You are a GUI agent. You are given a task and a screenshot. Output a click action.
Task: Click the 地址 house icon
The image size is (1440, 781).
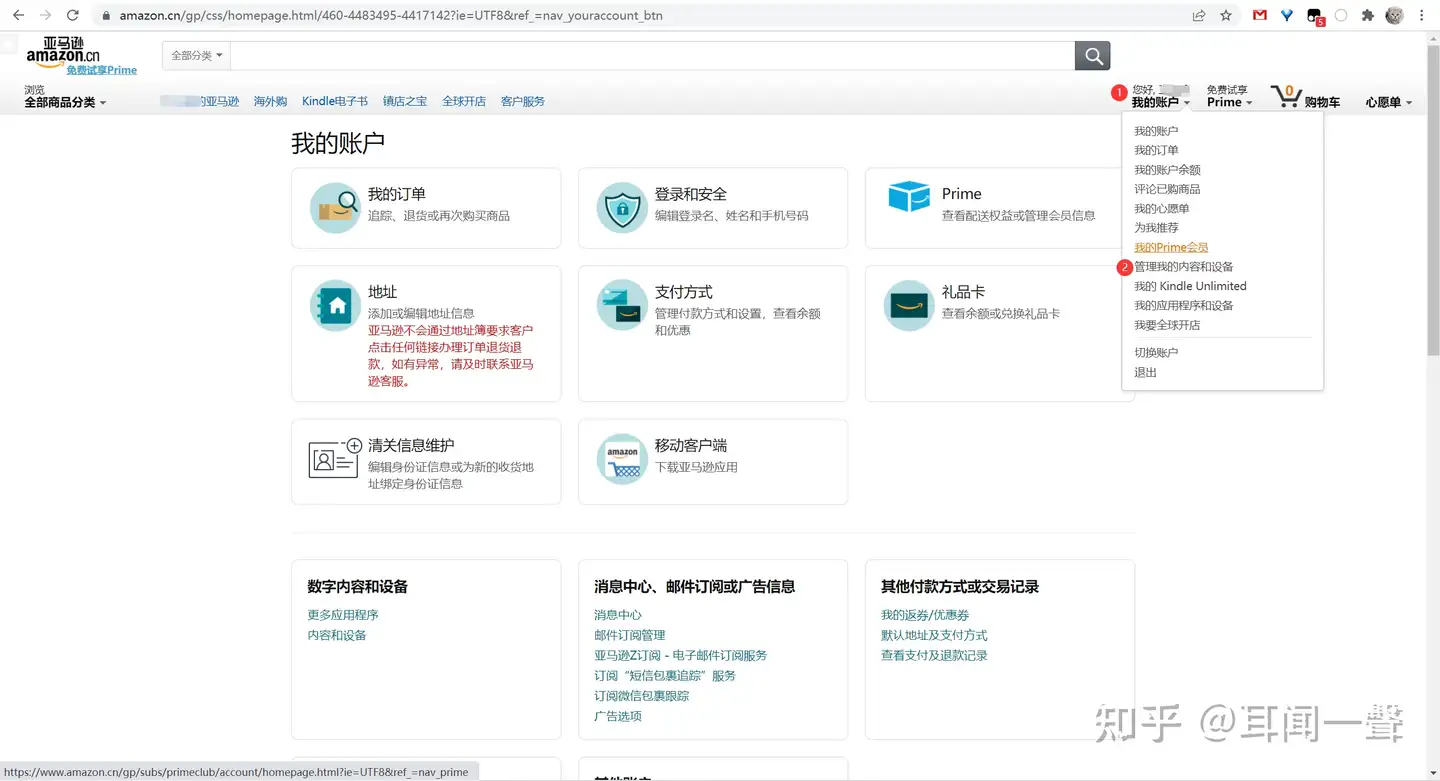pos(334,306)
